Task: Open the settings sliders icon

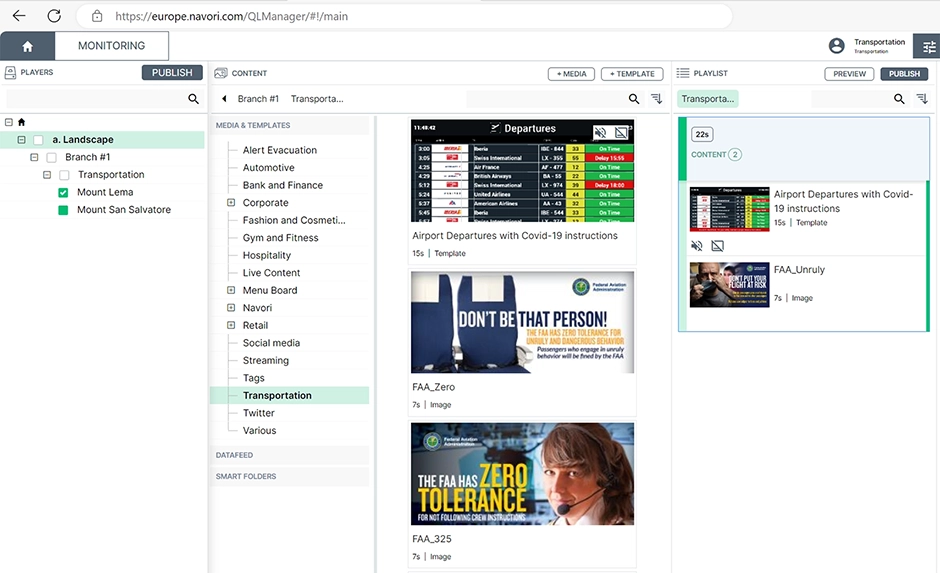Action: pyautogui.click(x=928, y=46)
